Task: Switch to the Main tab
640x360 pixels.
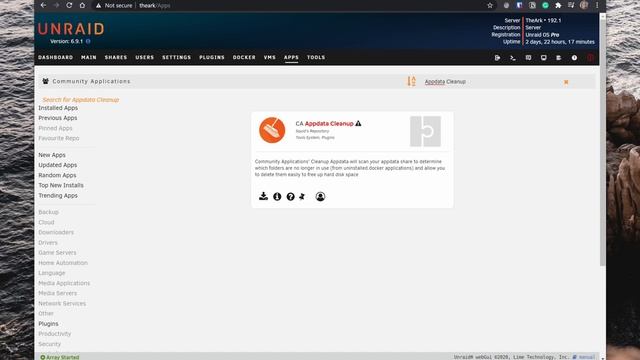Action: (89, 58)
